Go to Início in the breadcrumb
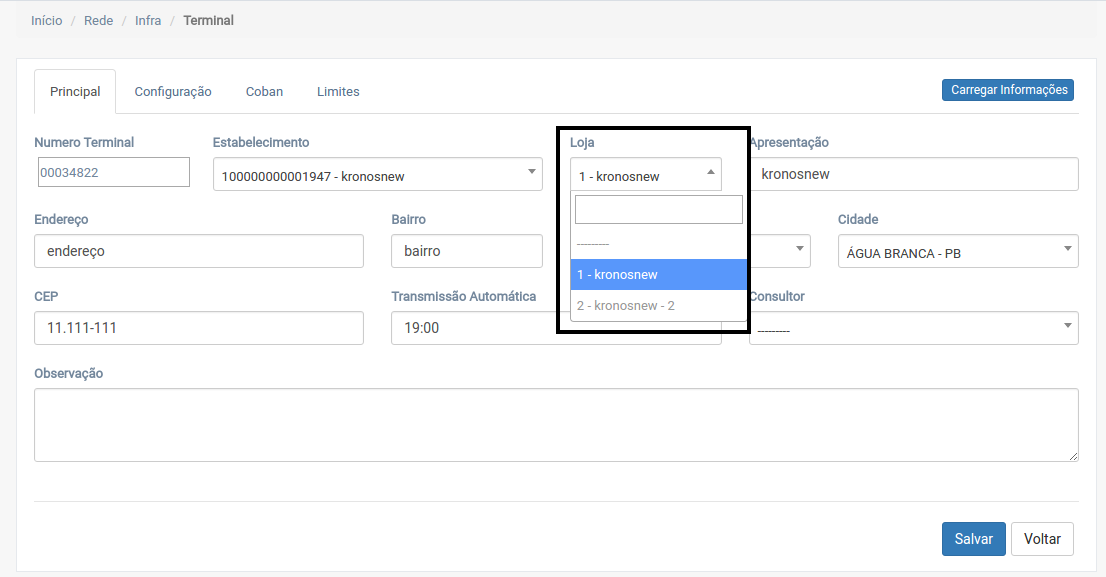Screen dimensions: 1106x577 click(46, 20)
